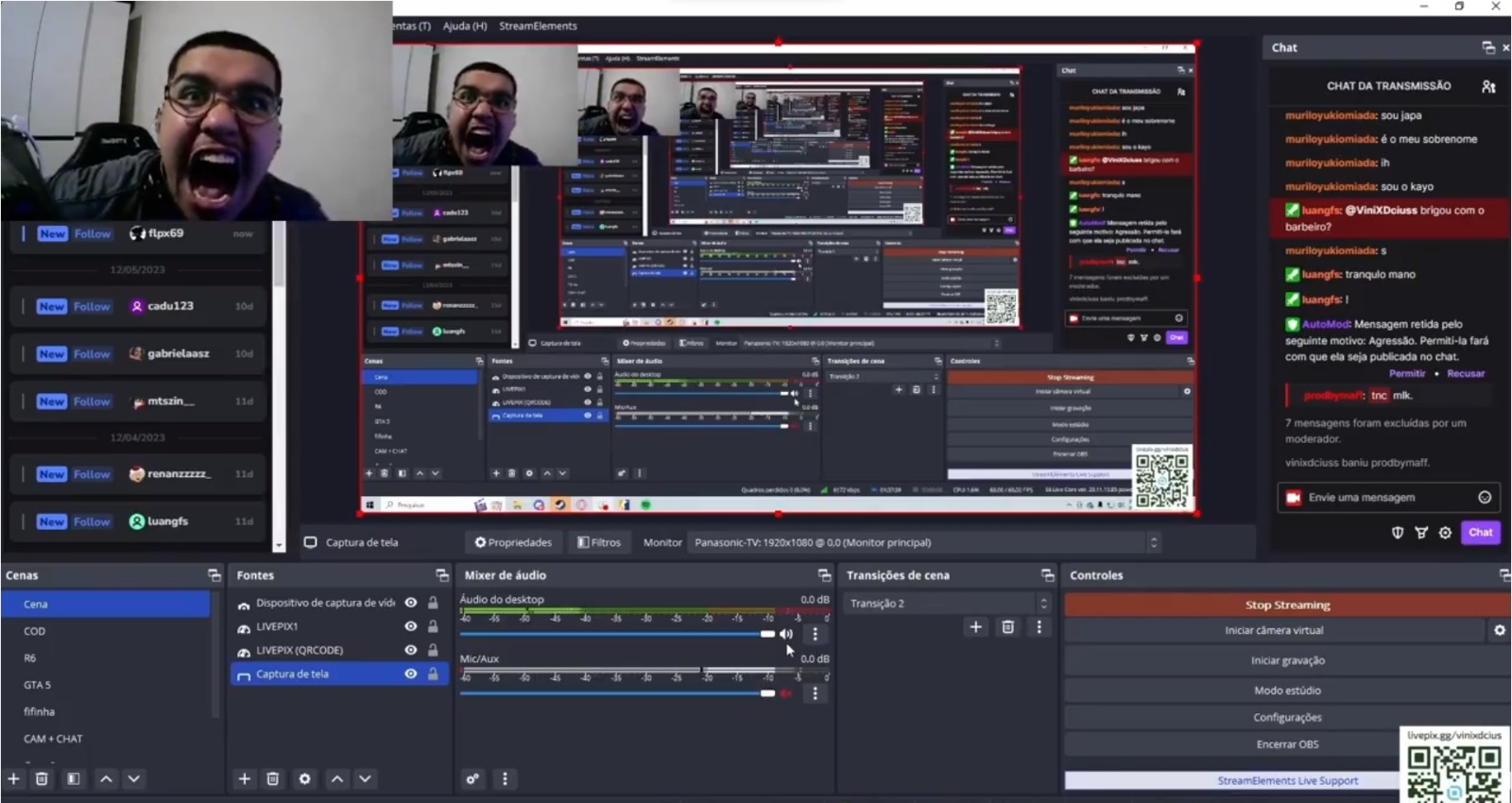1512x803 pixels.
Task: Open chat community users icon
Action: (x=1488, y=86)
